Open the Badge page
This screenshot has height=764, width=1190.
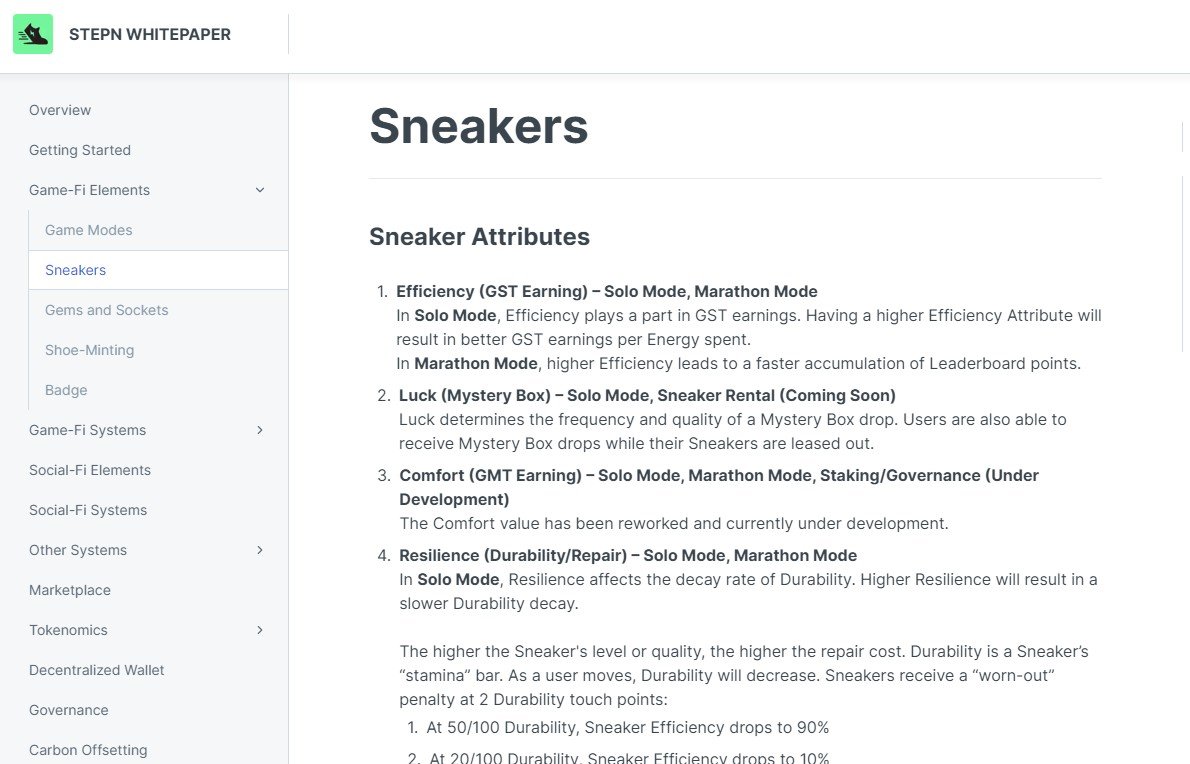pos(66,390)
